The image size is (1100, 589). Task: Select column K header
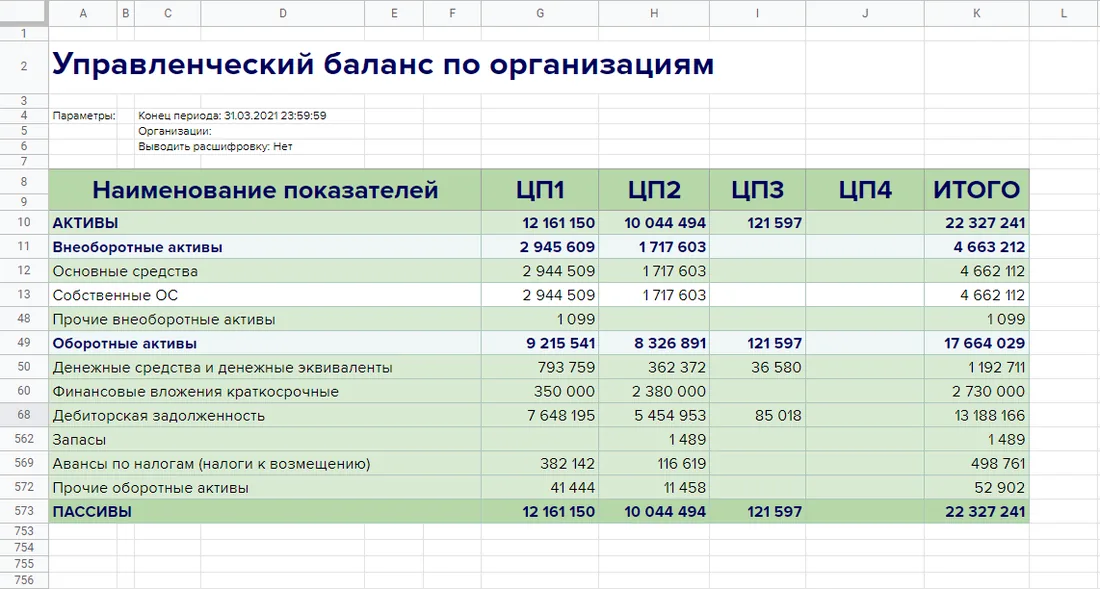point(977,13)
